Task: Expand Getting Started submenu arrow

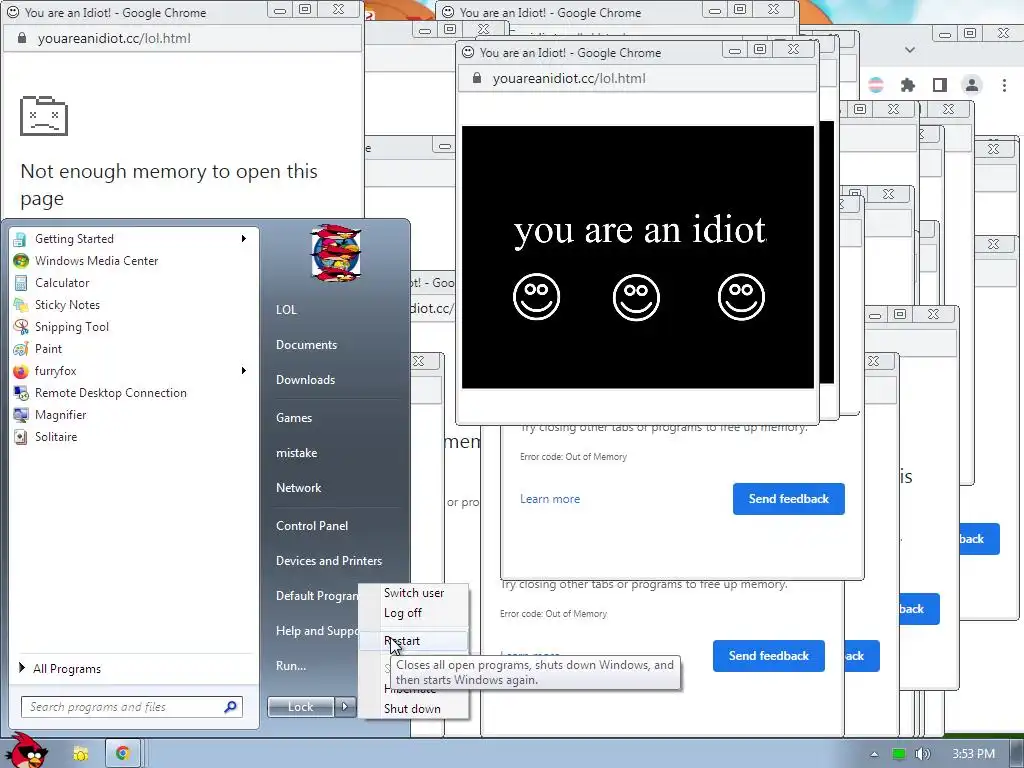Action: [x=244, y=238]
